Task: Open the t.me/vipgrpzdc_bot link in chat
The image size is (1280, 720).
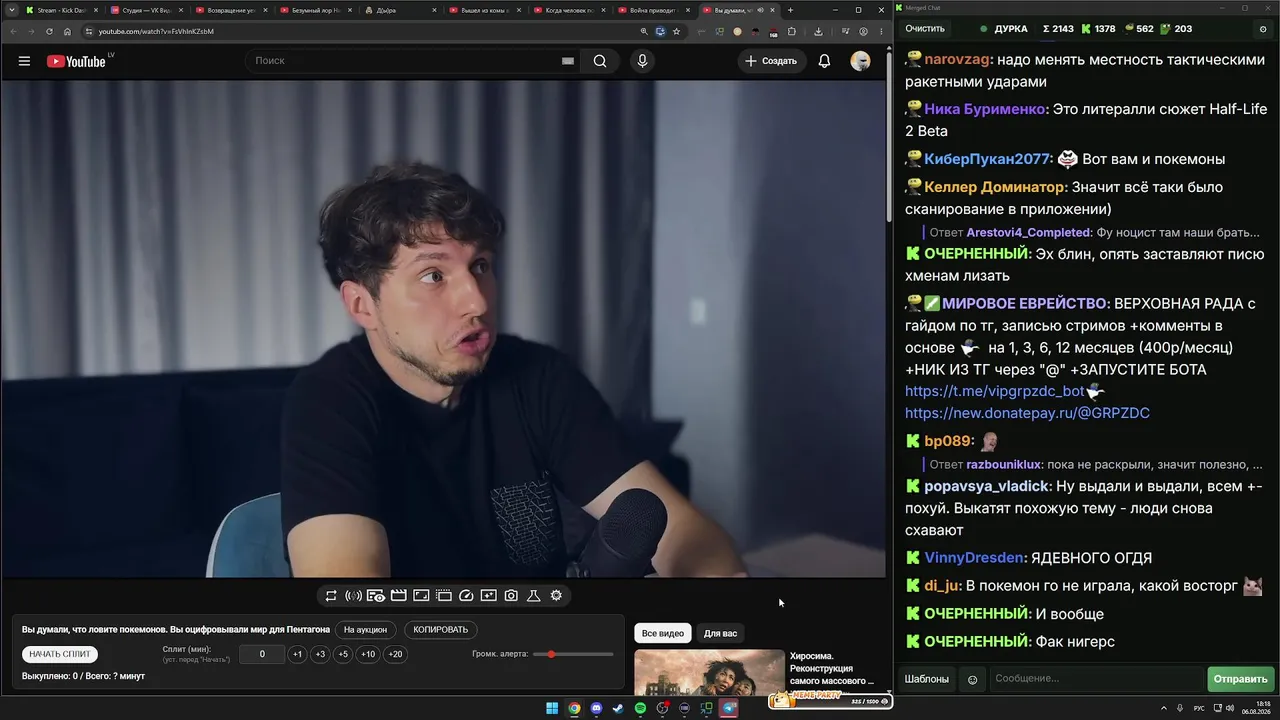Action: [995, 392]
